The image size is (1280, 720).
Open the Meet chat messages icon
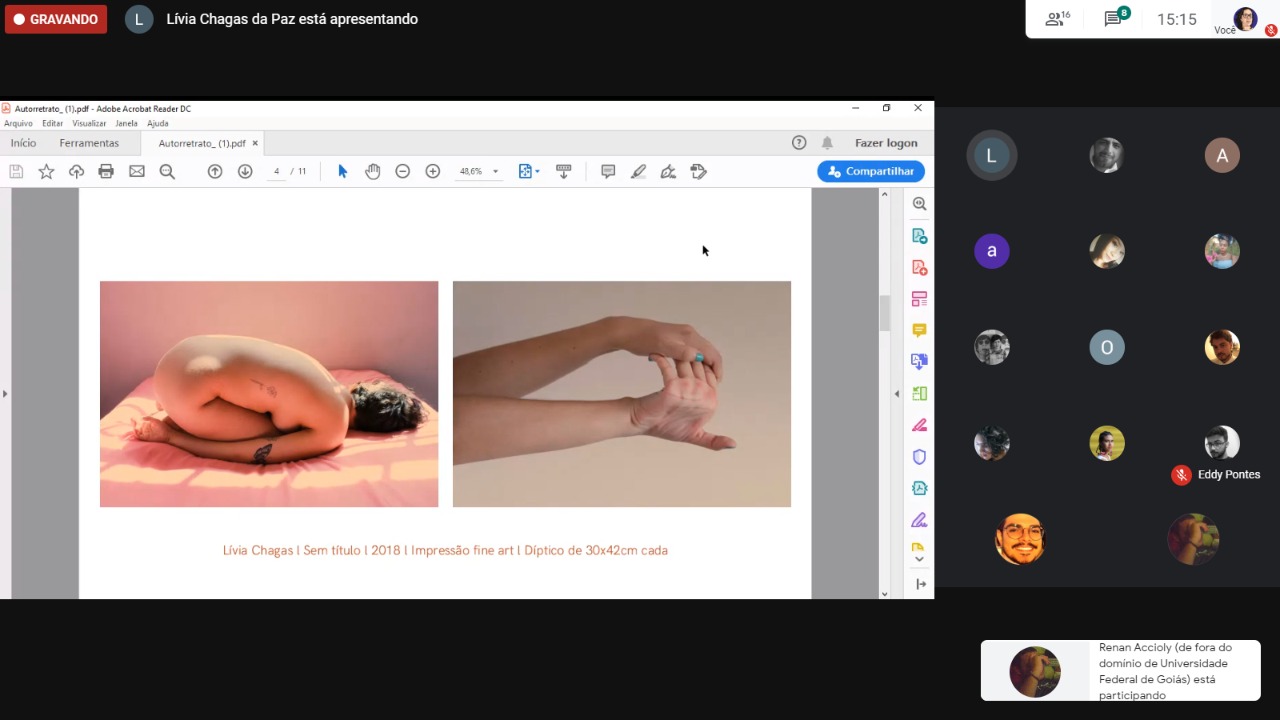pyautogui.click(x=1113, y=19)
